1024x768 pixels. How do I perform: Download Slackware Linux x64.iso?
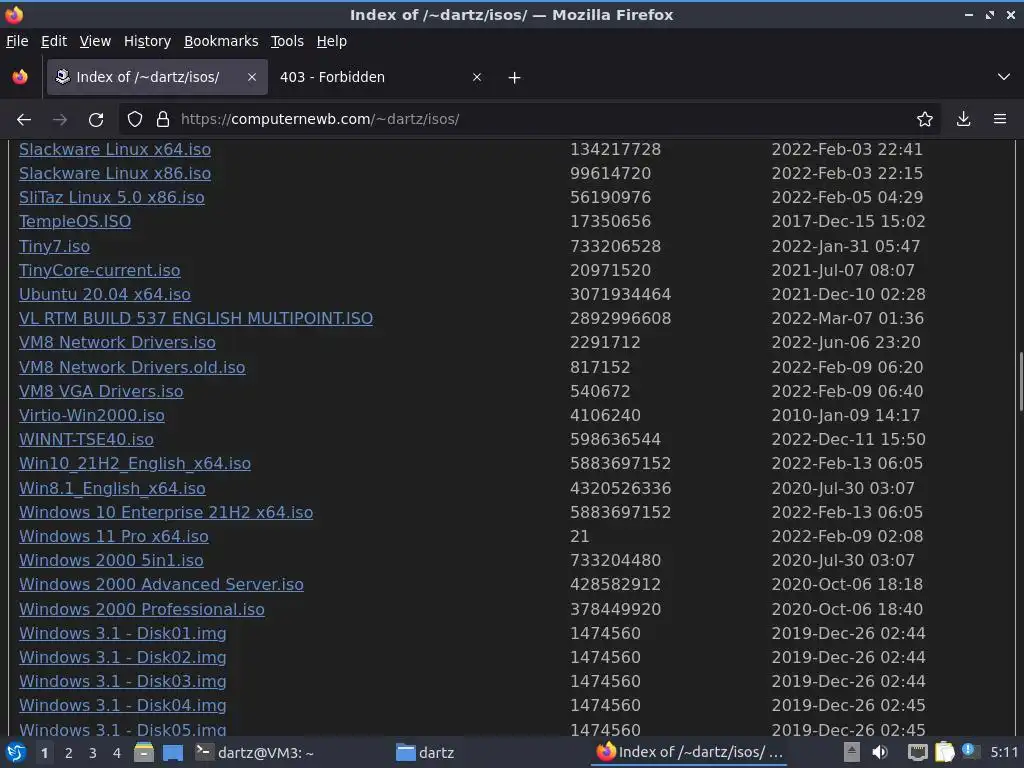click(x=115, y=150)
